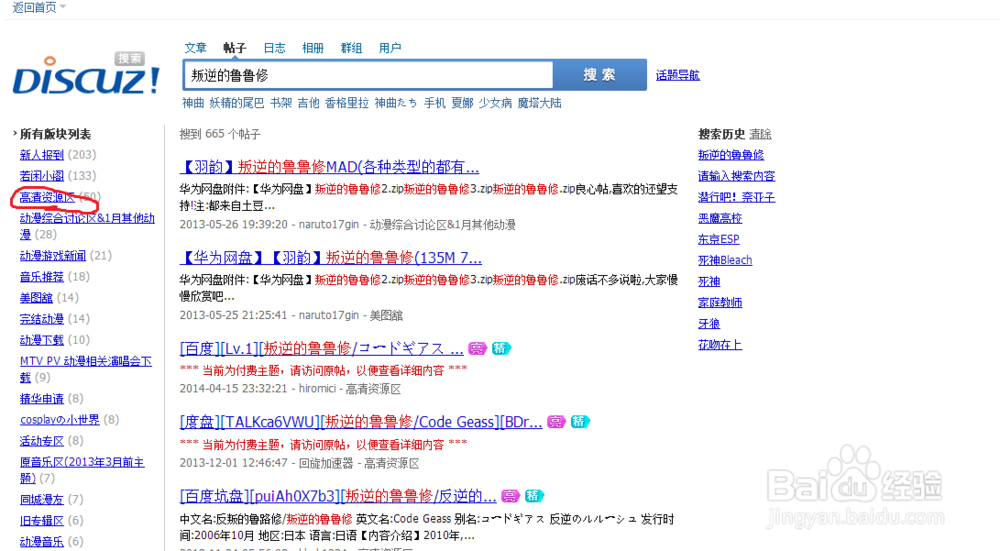Click the cyan 精 icon on the TALKca6VWU post
The image size is (1000, 551).
580,422
